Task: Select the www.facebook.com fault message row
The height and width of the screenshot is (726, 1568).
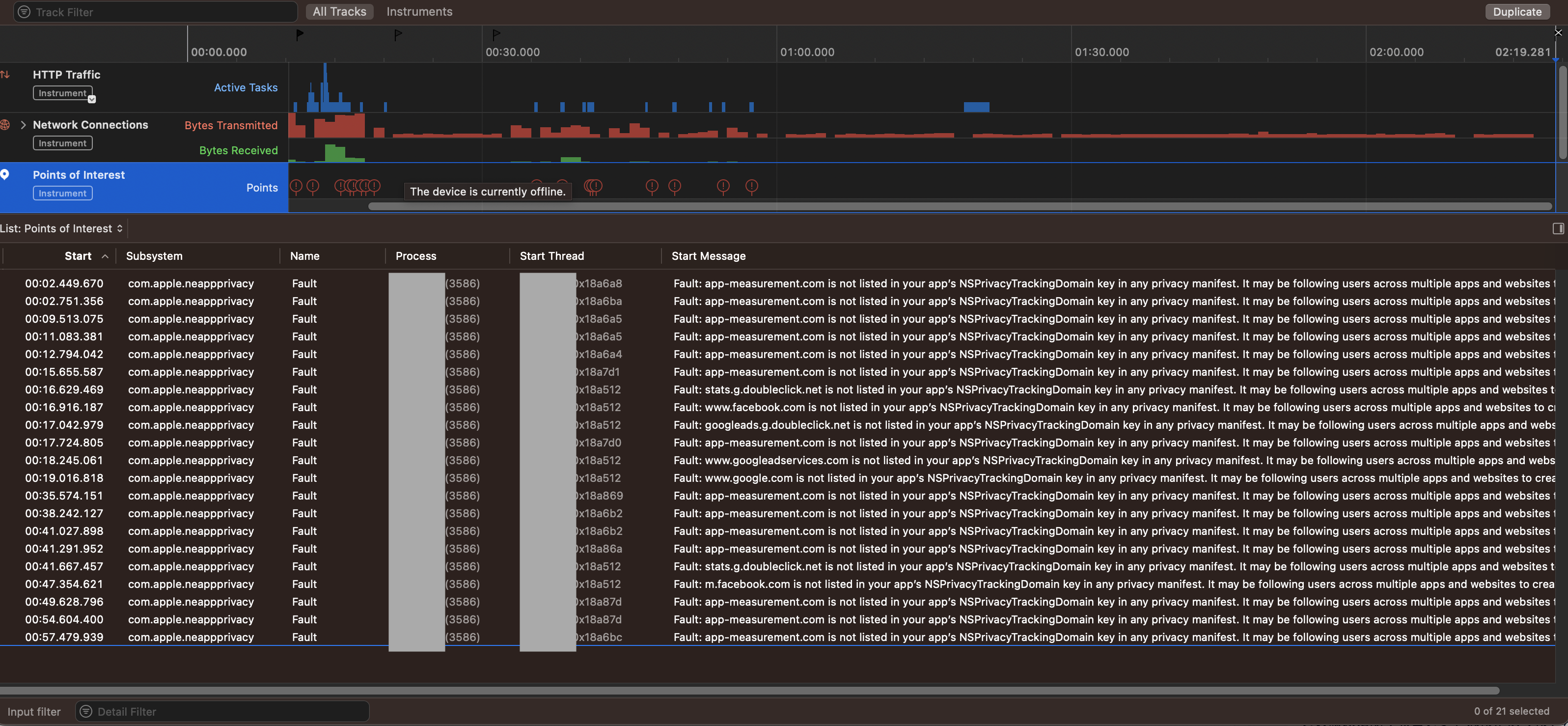Action: 778,407
